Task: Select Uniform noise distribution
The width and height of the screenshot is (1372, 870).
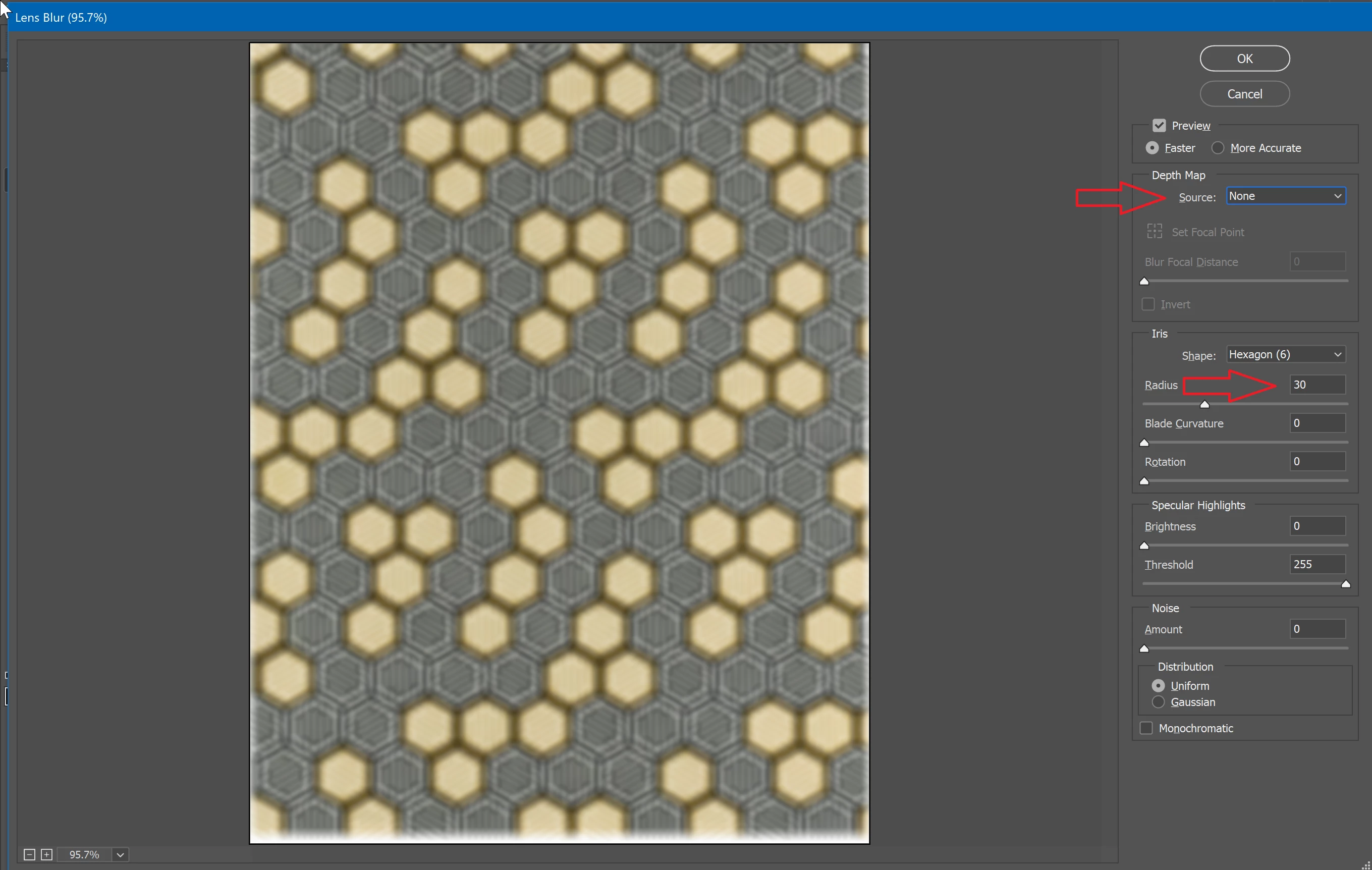Action: pyautogui.click(x=1159, y=685)
